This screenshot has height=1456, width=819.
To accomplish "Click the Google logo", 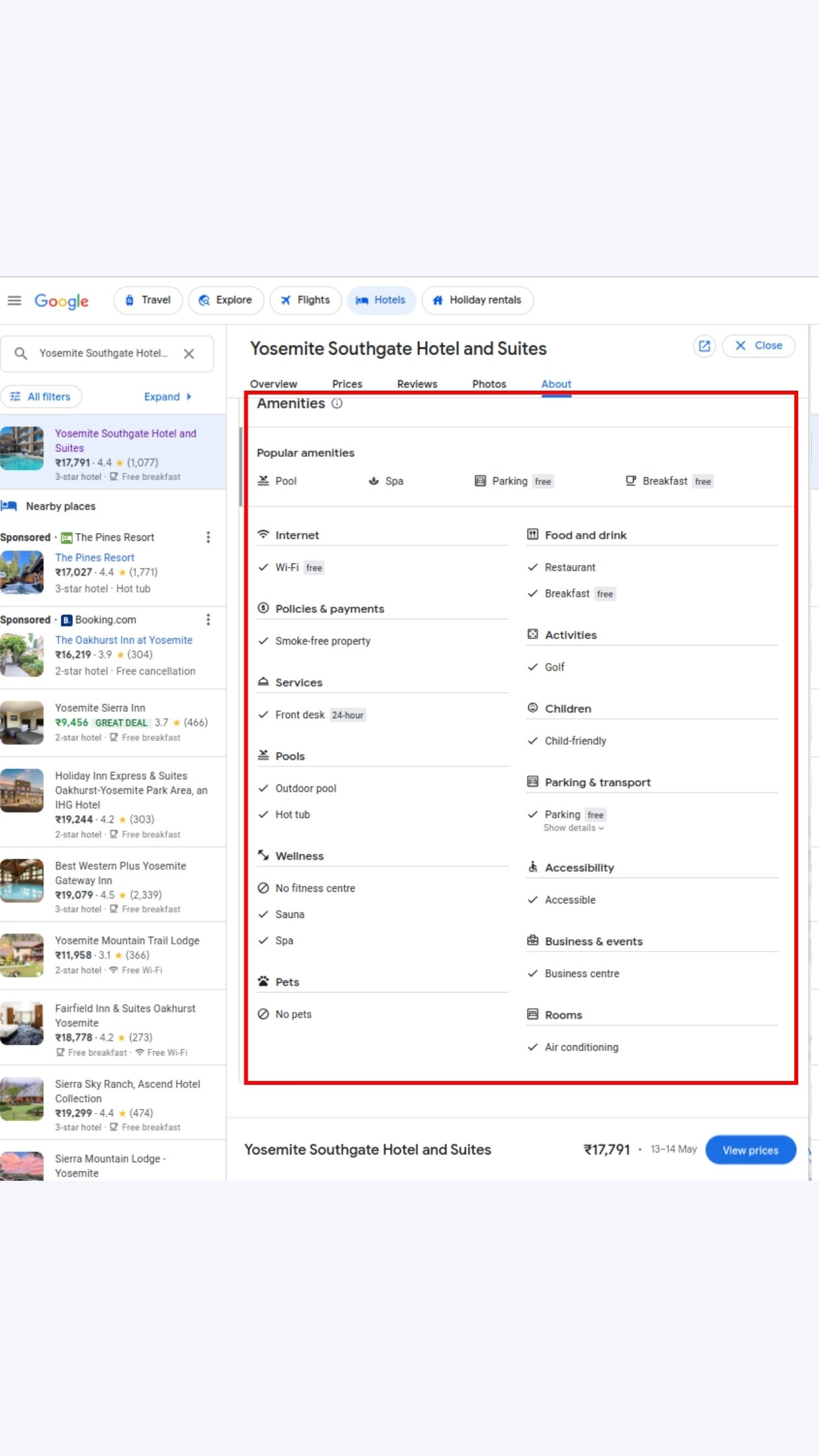I will [x=62, y=301].
